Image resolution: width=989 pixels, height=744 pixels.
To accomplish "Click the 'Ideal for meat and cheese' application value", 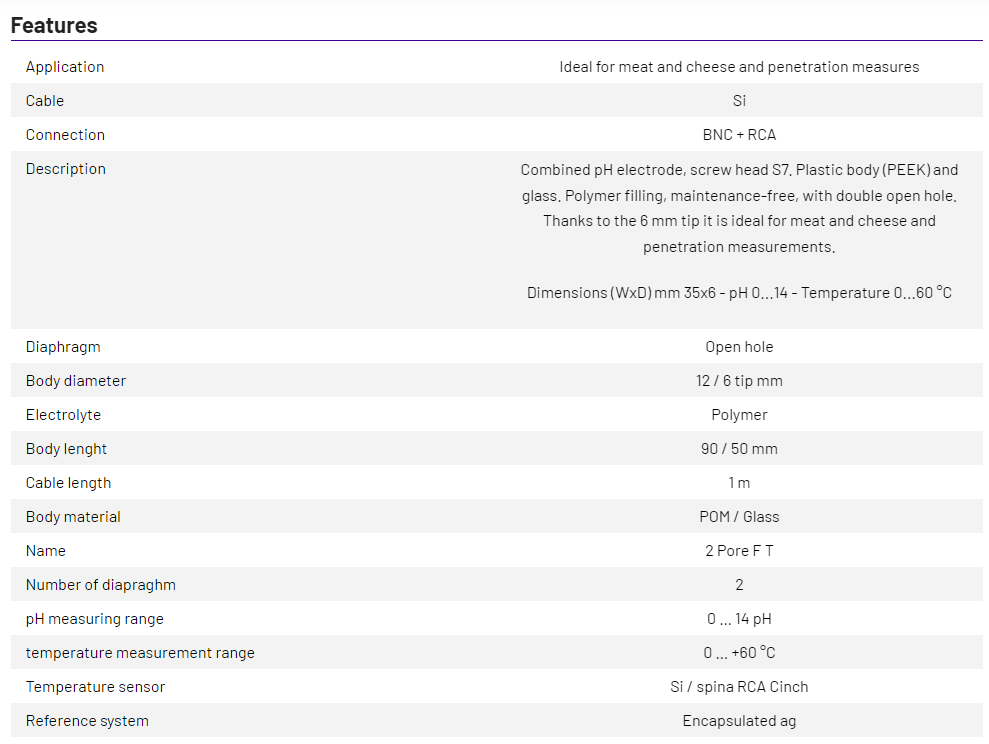I will point(739,67).
